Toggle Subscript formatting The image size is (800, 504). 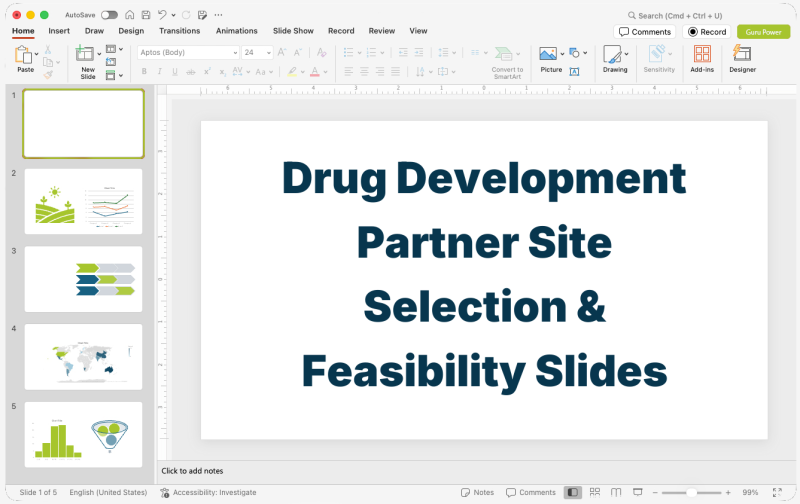222,72
